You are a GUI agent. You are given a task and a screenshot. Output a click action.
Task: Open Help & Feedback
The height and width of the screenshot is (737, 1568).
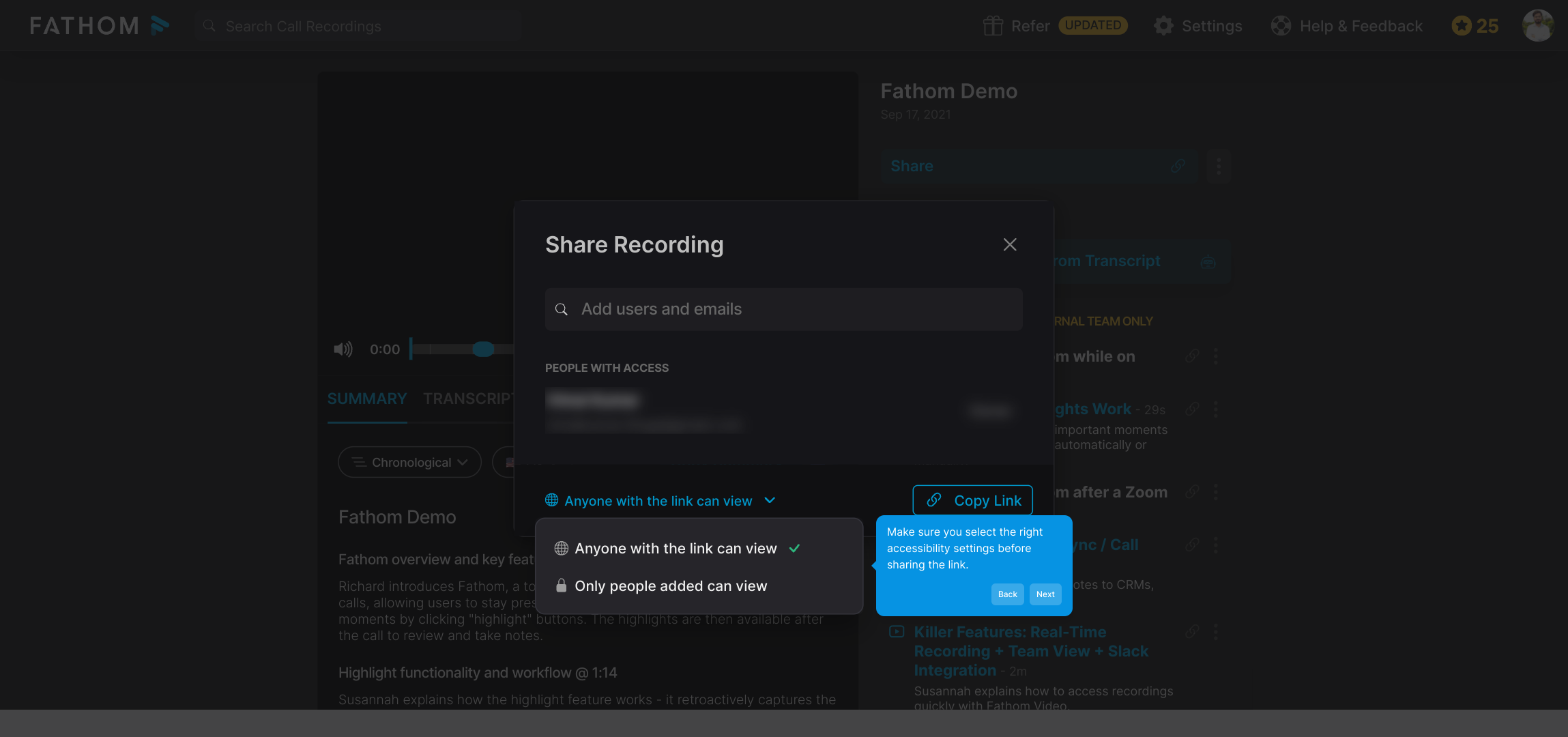(x=1361, y=26)
